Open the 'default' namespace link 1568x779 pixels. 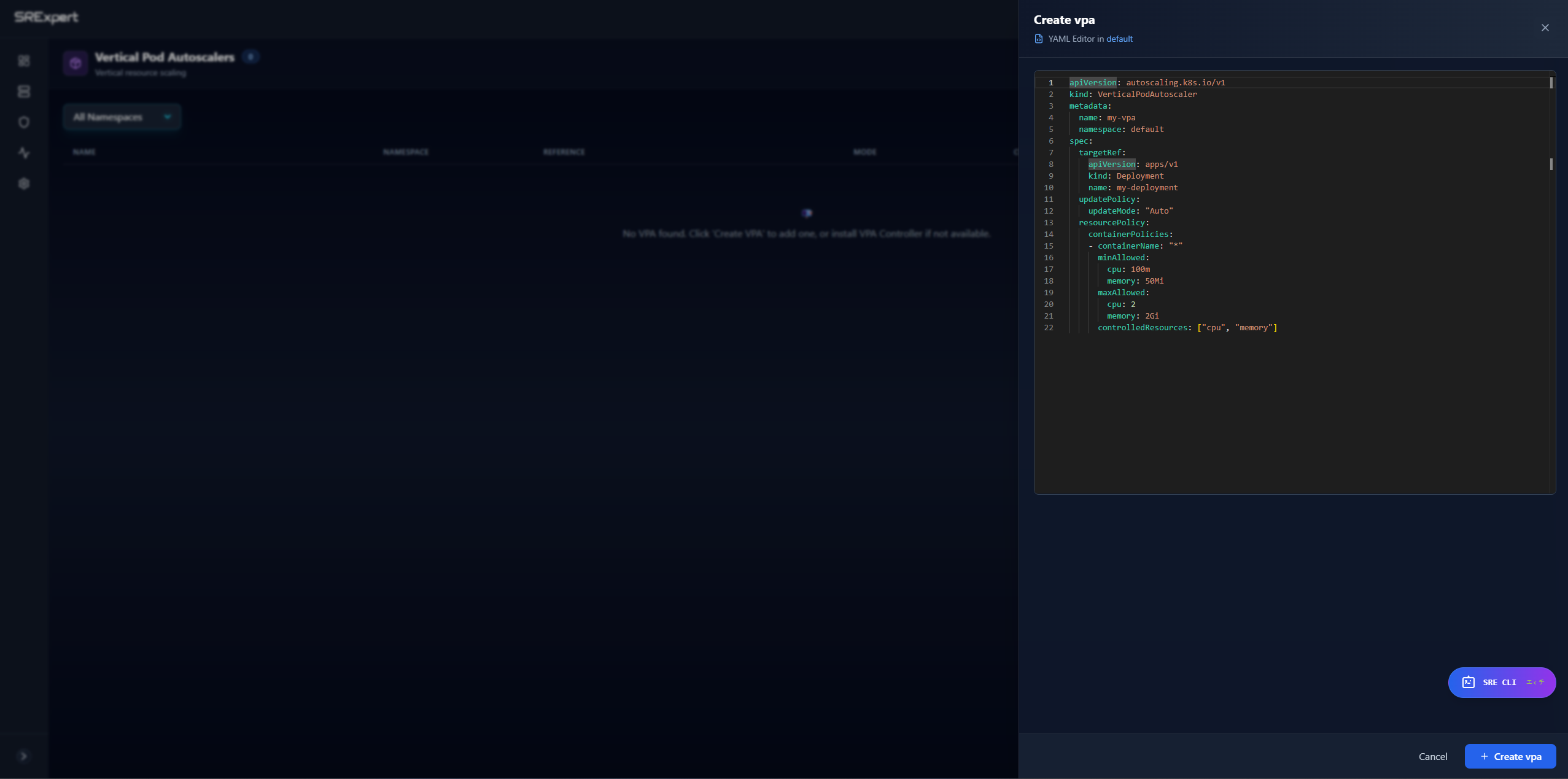click(x=1119, y=38)
